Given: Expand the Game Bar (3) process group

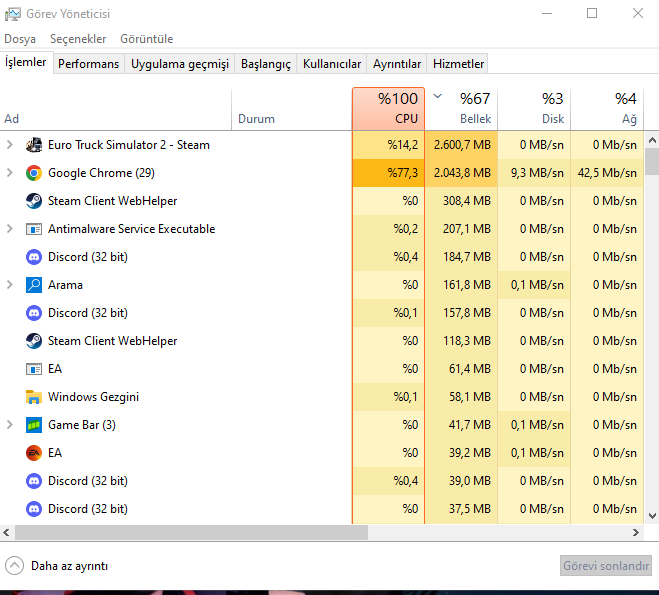Looking at the screenshot, I should coord(10,425).
